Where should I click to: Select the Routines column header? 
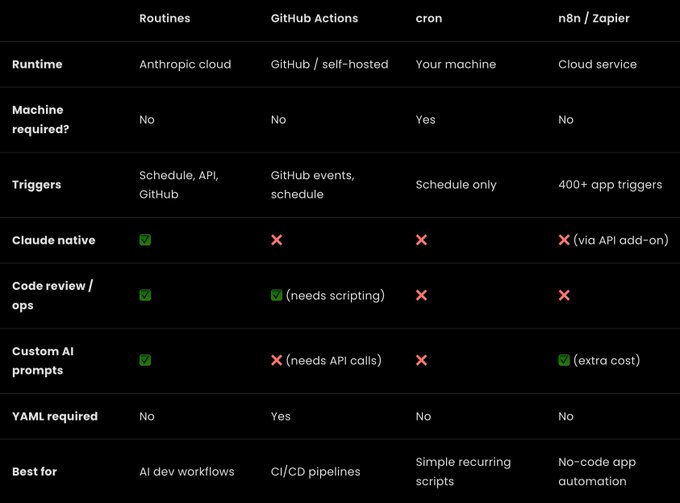pyautogui.click(x=165, y=18)
